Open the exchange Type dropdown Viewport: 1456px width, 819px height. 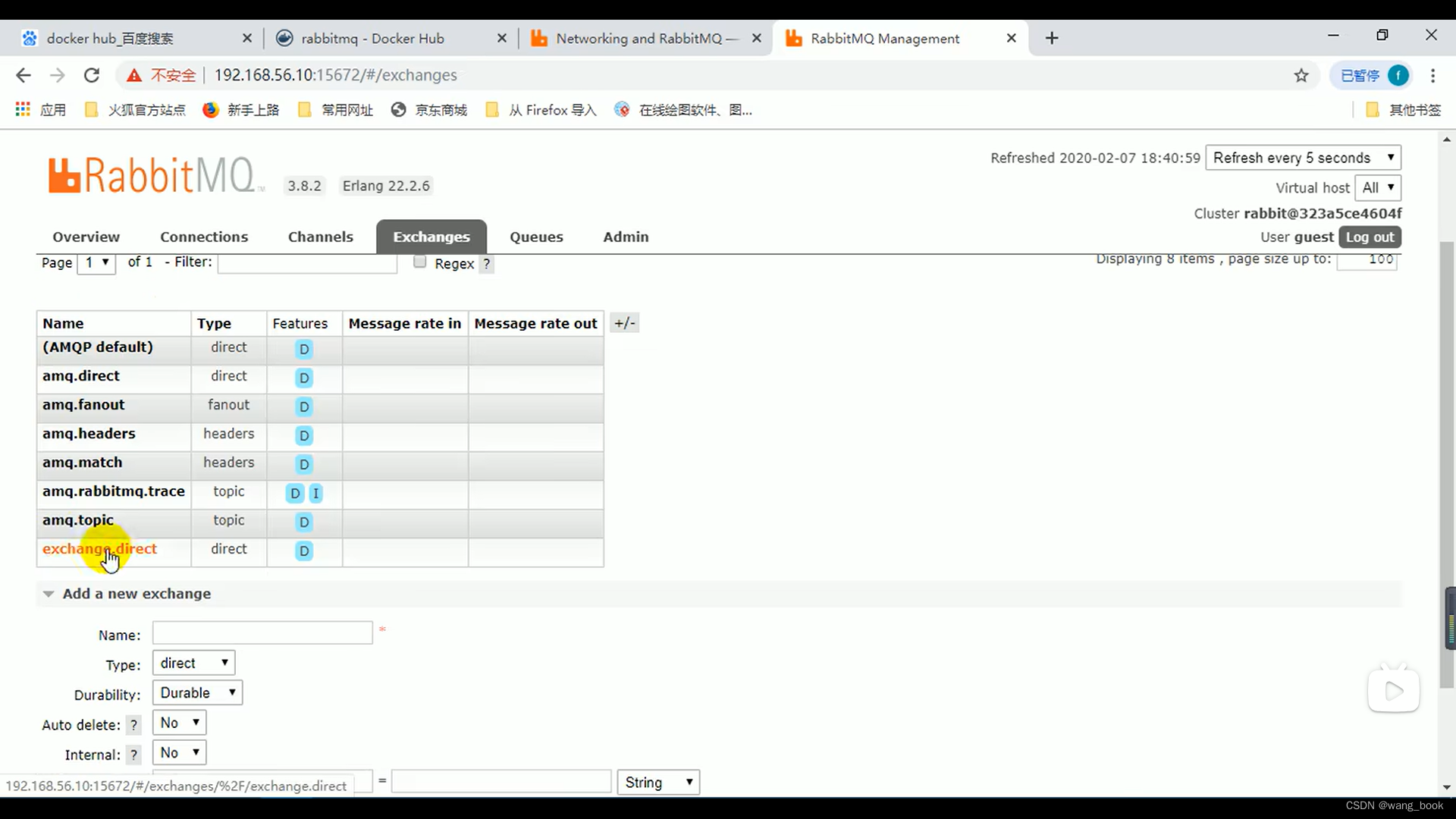tap(193, 663)
